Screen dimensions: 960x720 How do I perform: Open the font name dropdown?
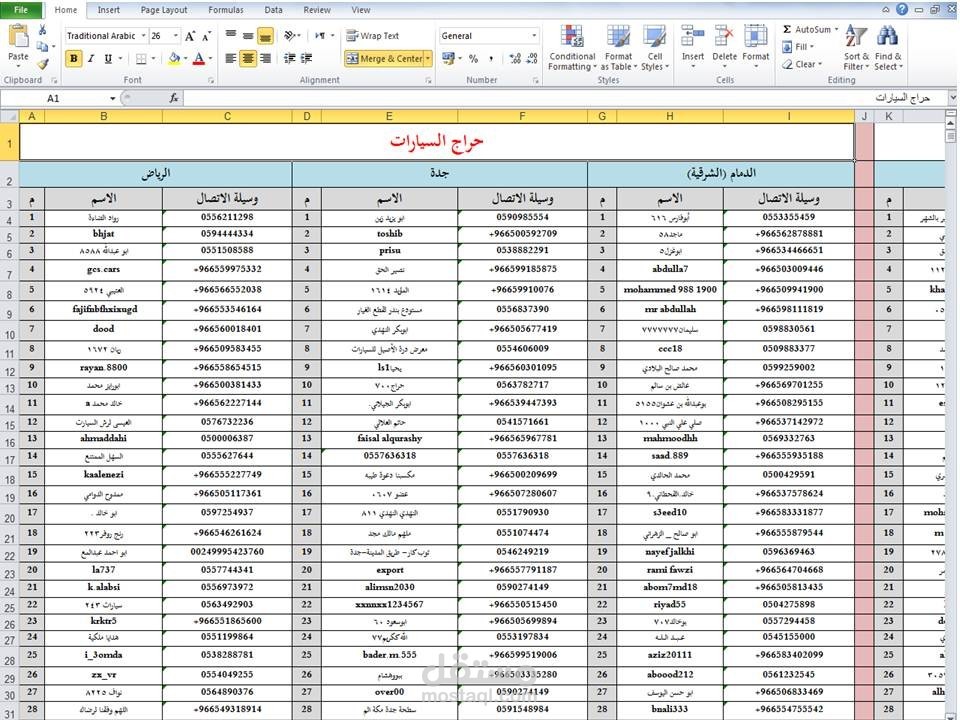pos(143,36)
